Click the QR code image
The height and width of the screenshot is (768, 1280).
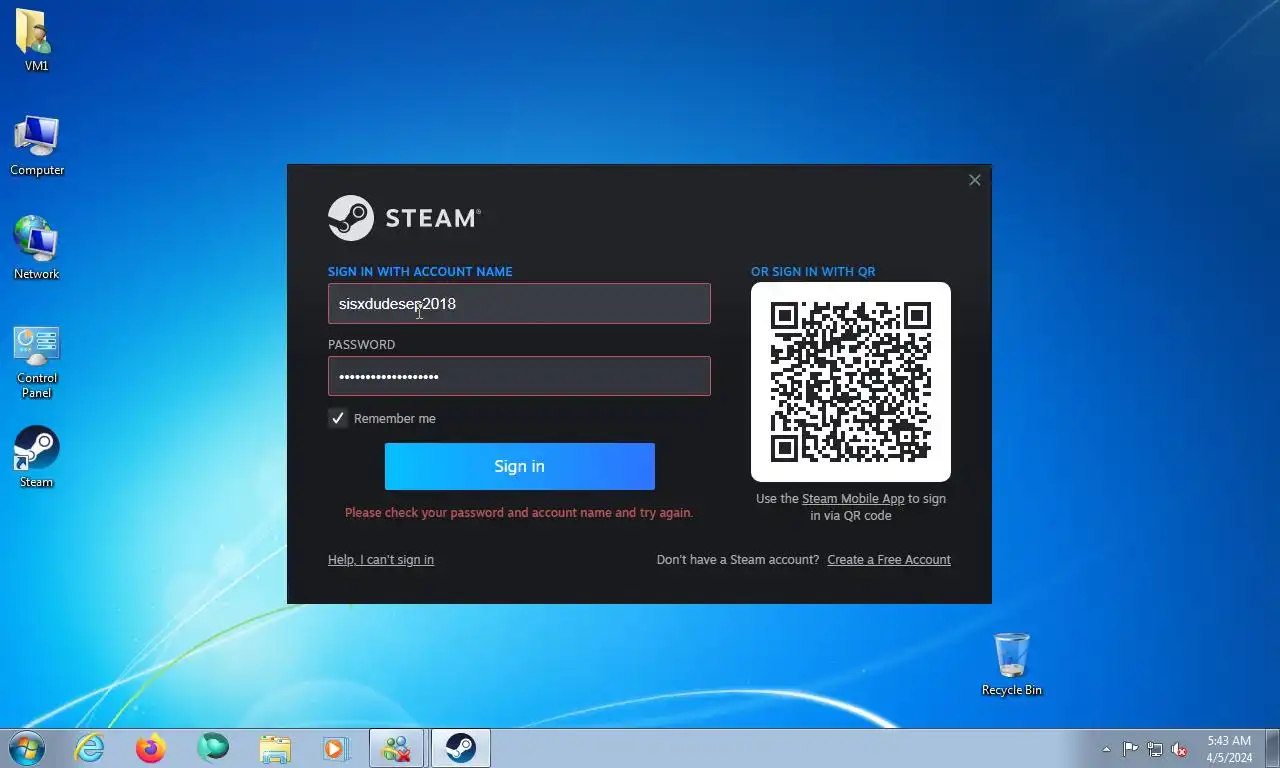pos(851,382)
